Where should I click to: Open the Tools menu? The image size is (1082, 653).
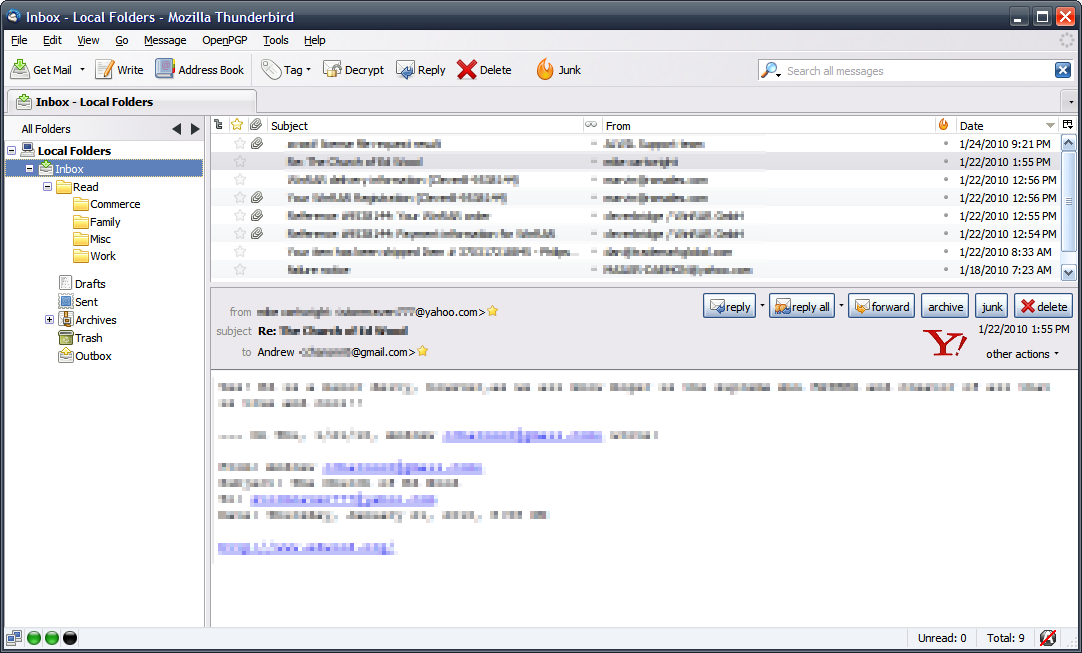click(275, 40)
